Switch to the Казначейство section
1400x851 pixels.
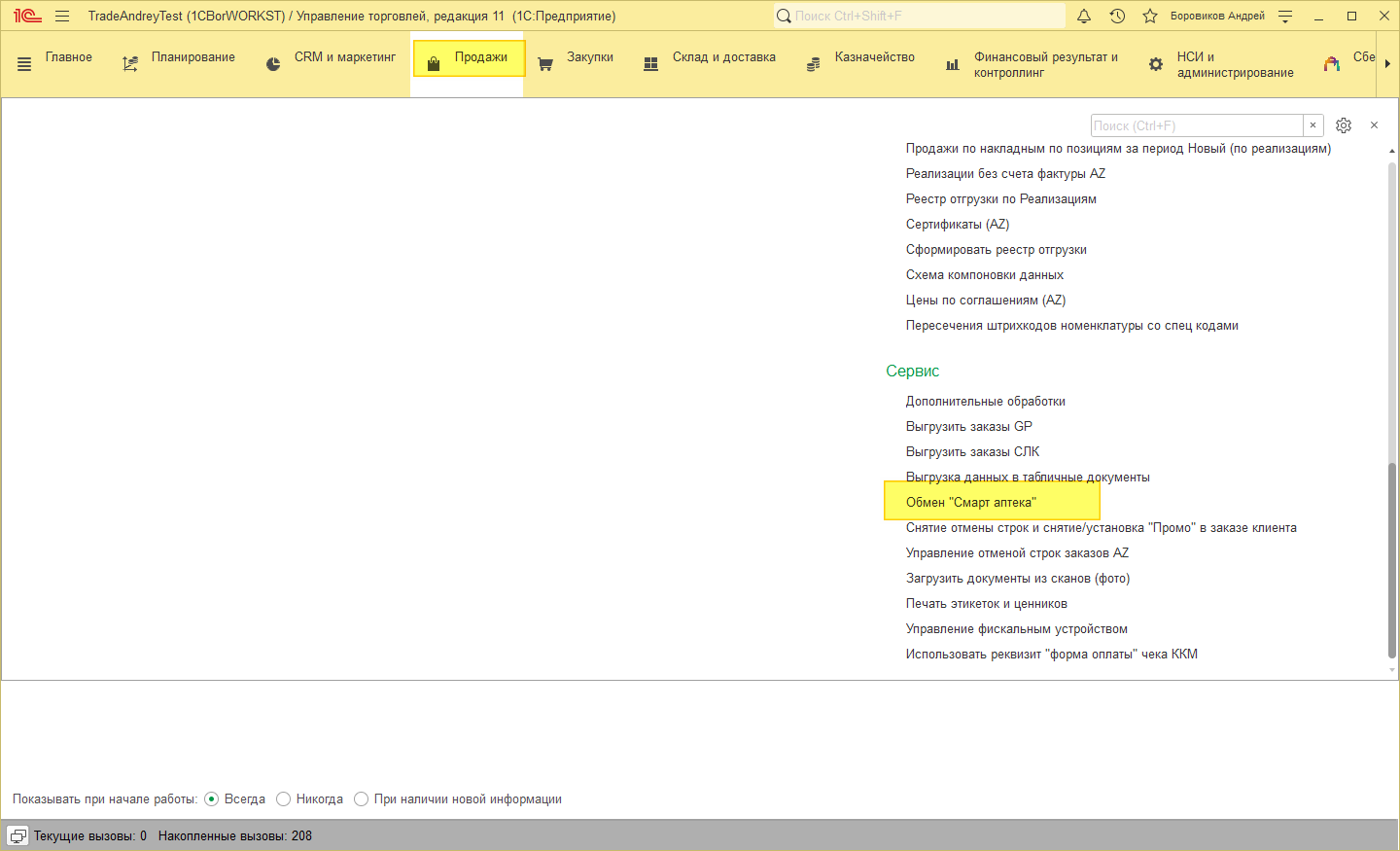(x=874, y=57)
